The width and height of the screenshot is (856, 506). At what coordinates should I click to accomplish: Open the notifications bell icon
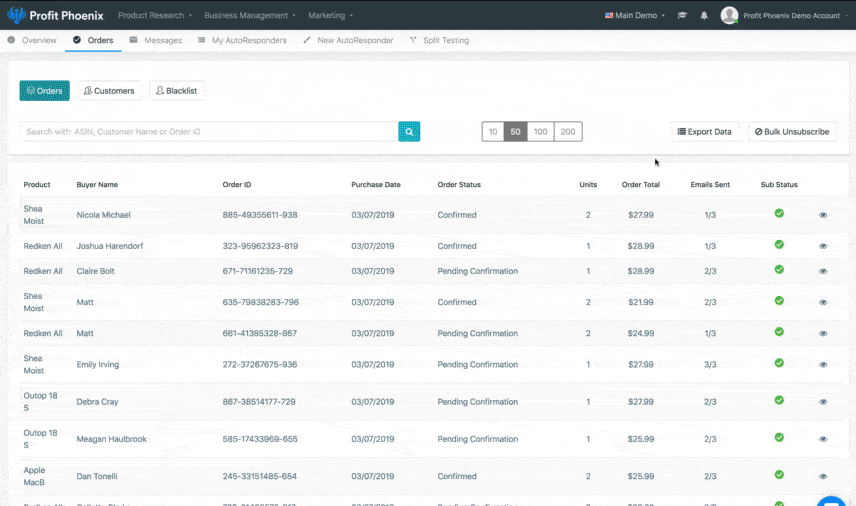pyautogui.click(x=704, y=16)
